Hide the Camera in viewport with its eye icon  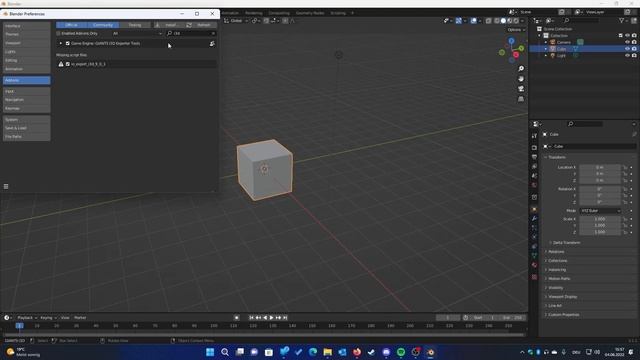[x=627, y=42]
